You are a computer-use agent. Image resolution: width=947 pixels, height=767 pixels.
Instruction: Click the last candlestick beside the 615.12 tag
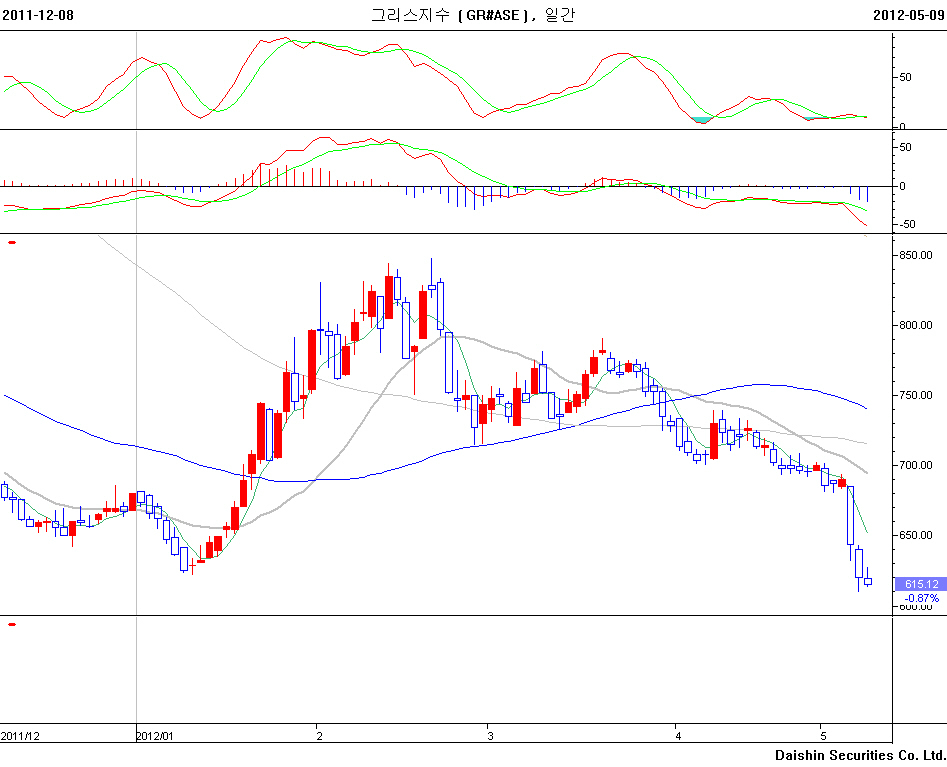868,581
